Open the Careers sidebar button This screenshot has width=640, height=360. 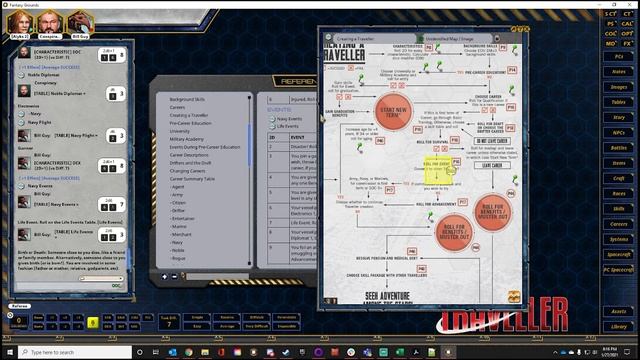click(619, 224)
